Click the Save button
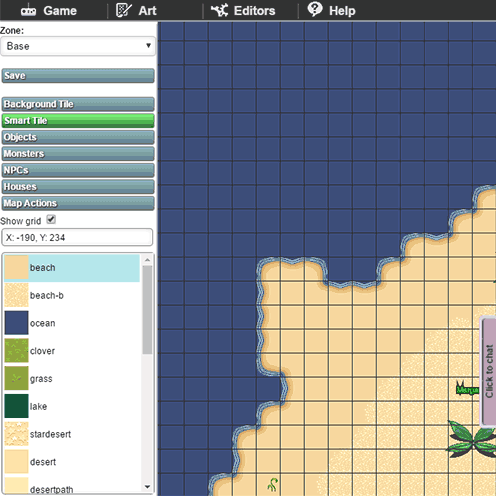 [78, 76]
